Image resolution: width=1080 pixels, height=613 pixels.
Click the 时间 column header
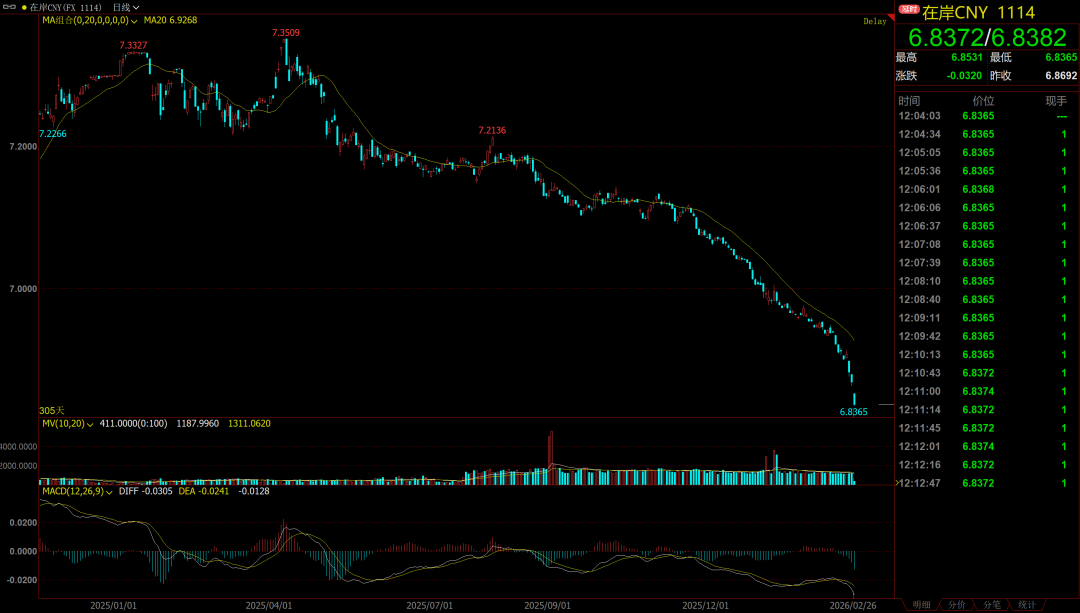click(x=909, y=101)
